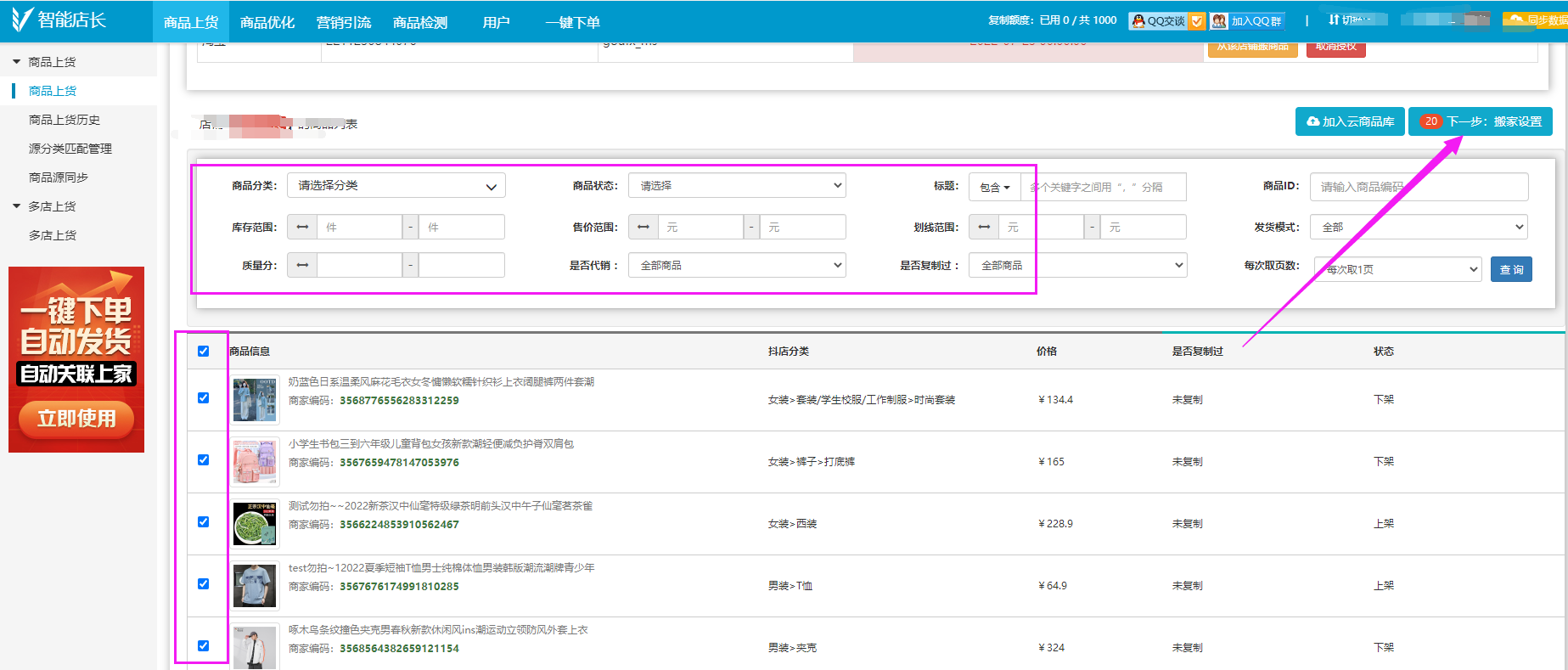Open the 商品优化 top menu
This screenshot has height=670, width=1568.
[267, 22]
